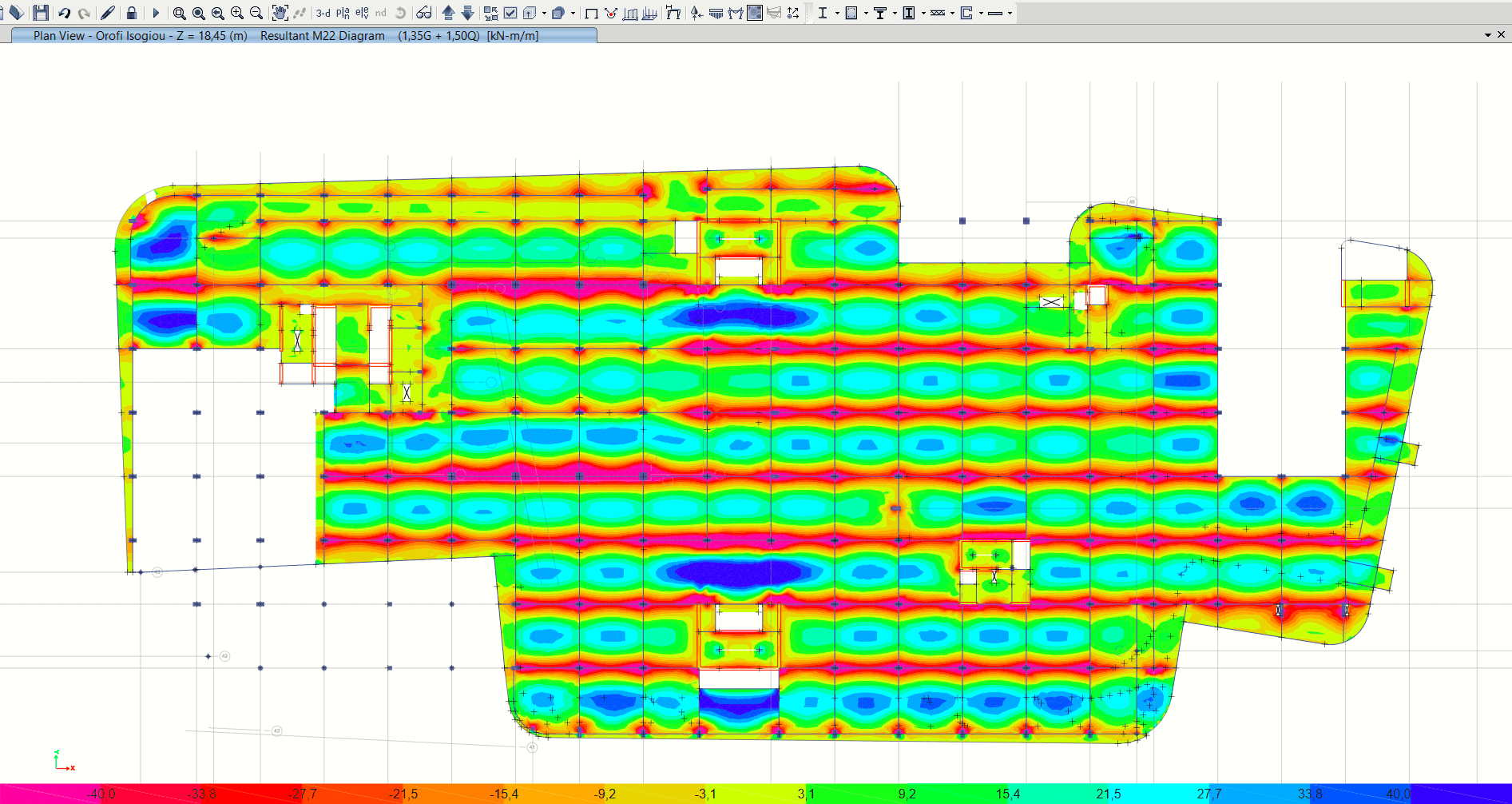This screenshot has width=1512, height=804.
Task: Click the named display sort icon
Action: point(793,13)
